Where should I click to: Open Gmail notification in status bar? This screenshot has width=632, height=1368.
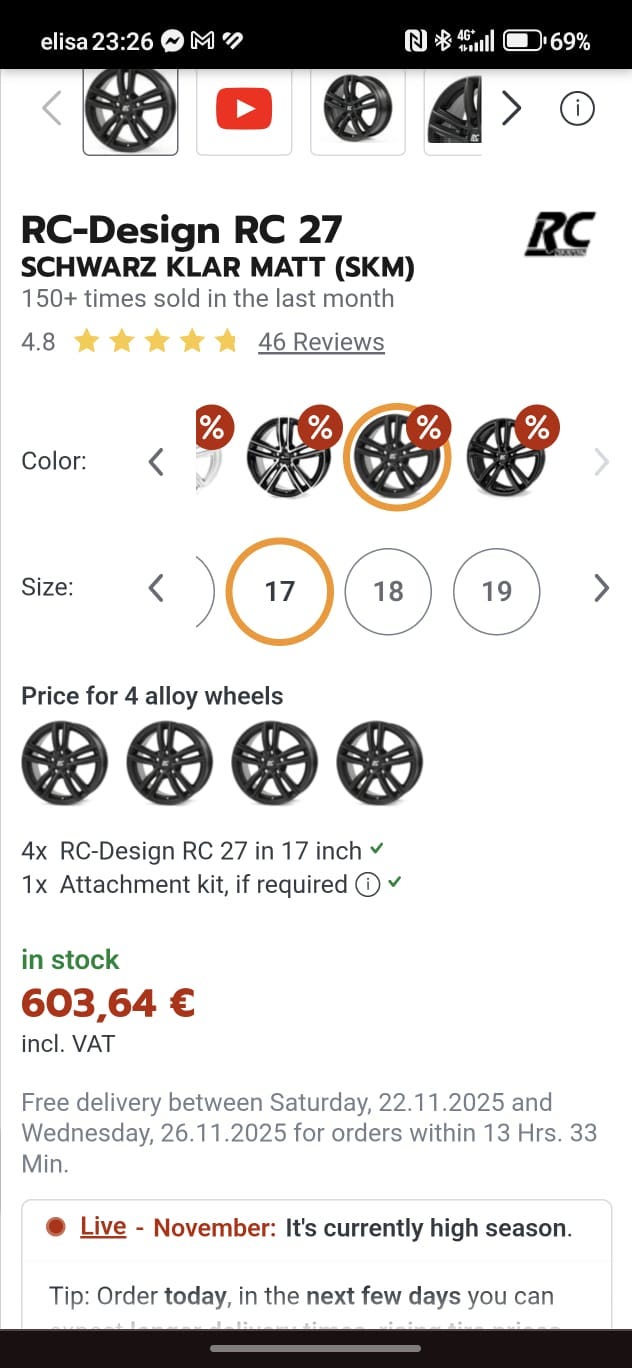202,41
